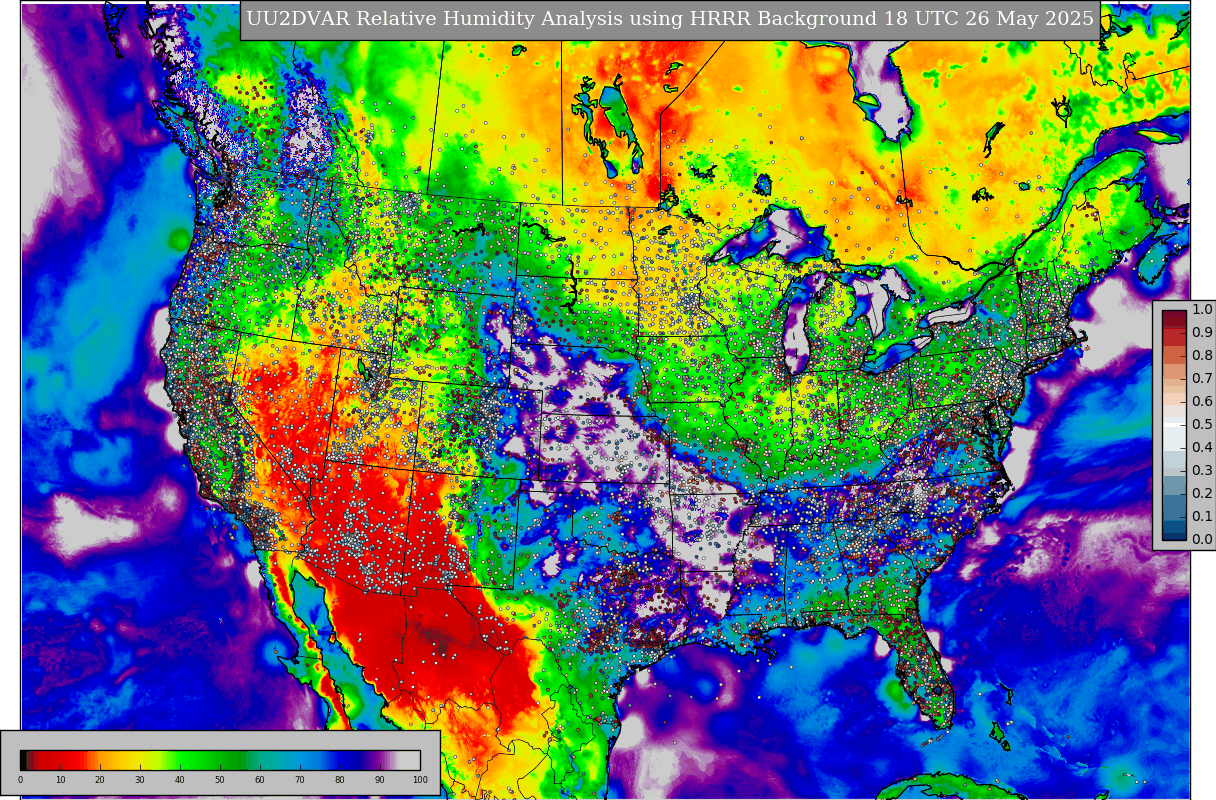Click the 0.1 label on right colorbar
The width and height of the screenshot is (1216, 800).
pyautogui.click(x=1202, y=517)
